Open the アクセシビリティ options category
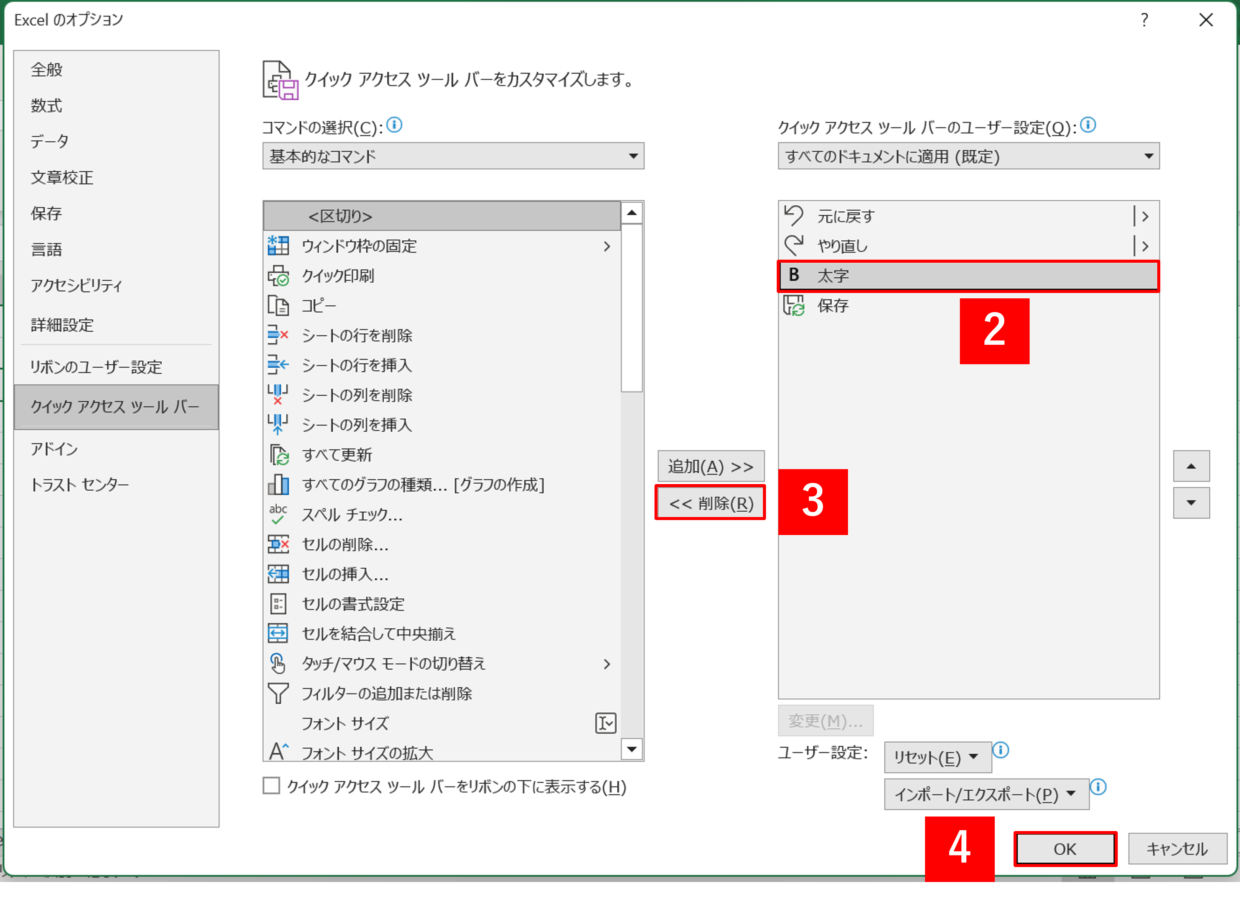The image size is (1240, 900). point(116,285)
